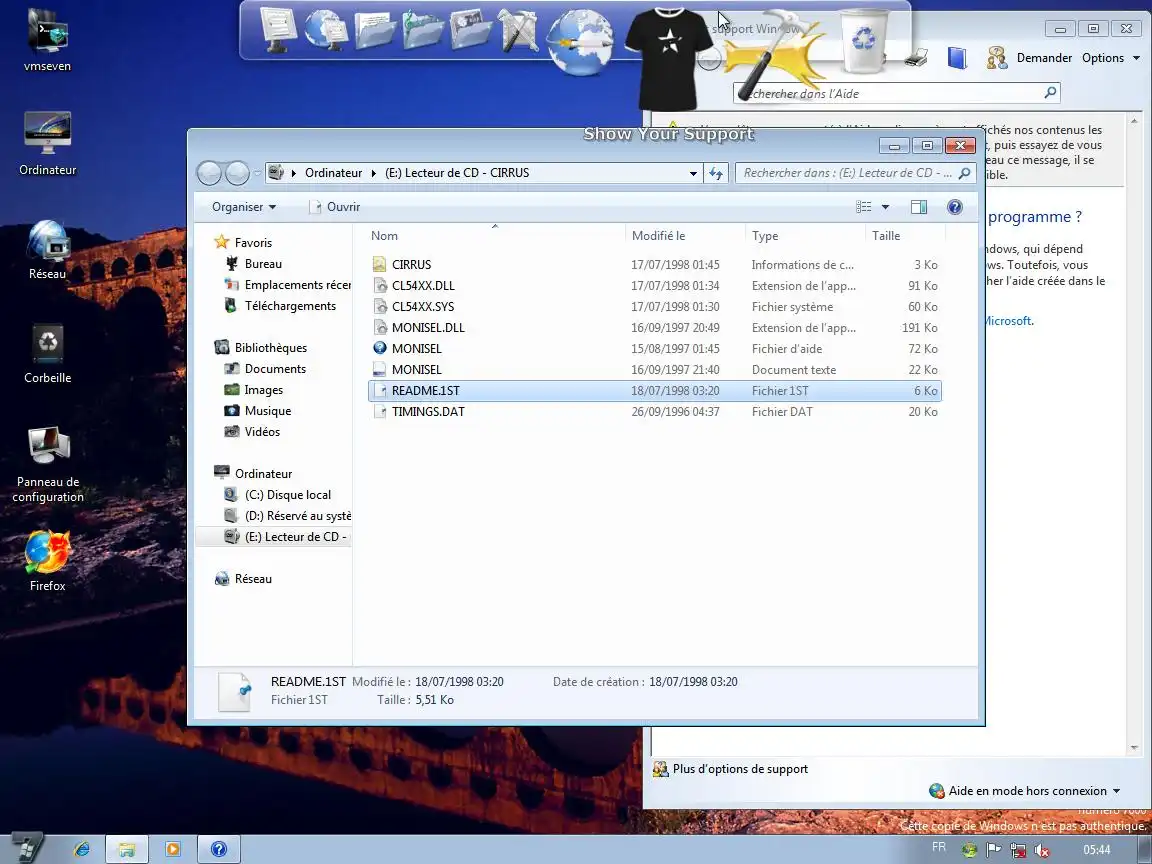
Task: Sort by the Nom column header
Action: tap(384, 236)
